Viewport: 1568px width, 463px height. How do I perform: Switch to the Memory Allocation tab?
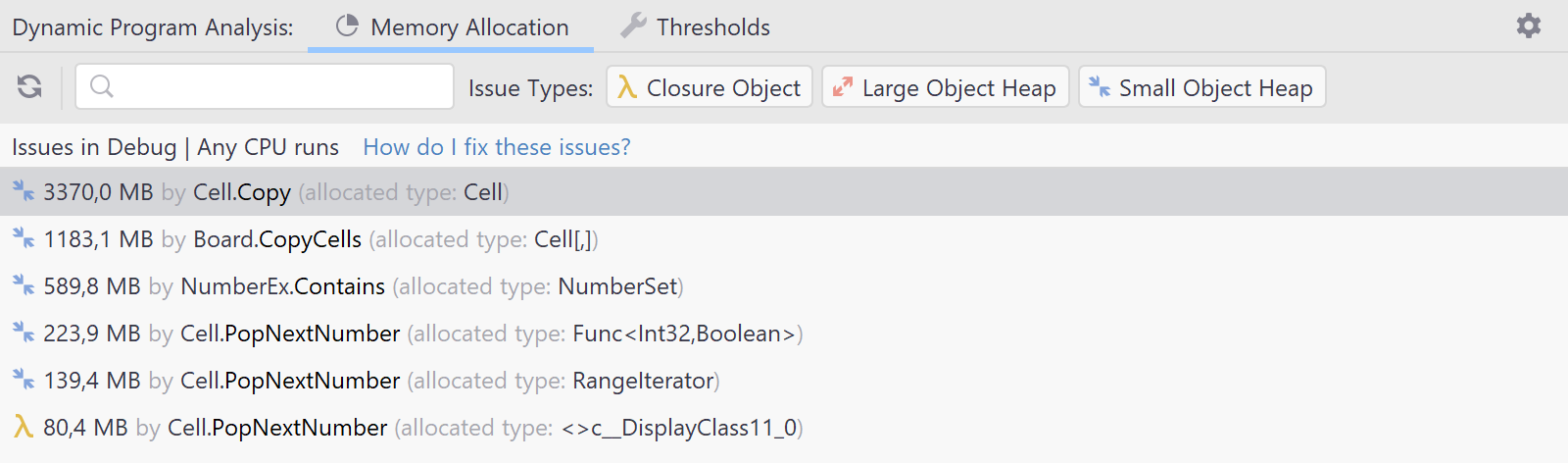point(451,26)
